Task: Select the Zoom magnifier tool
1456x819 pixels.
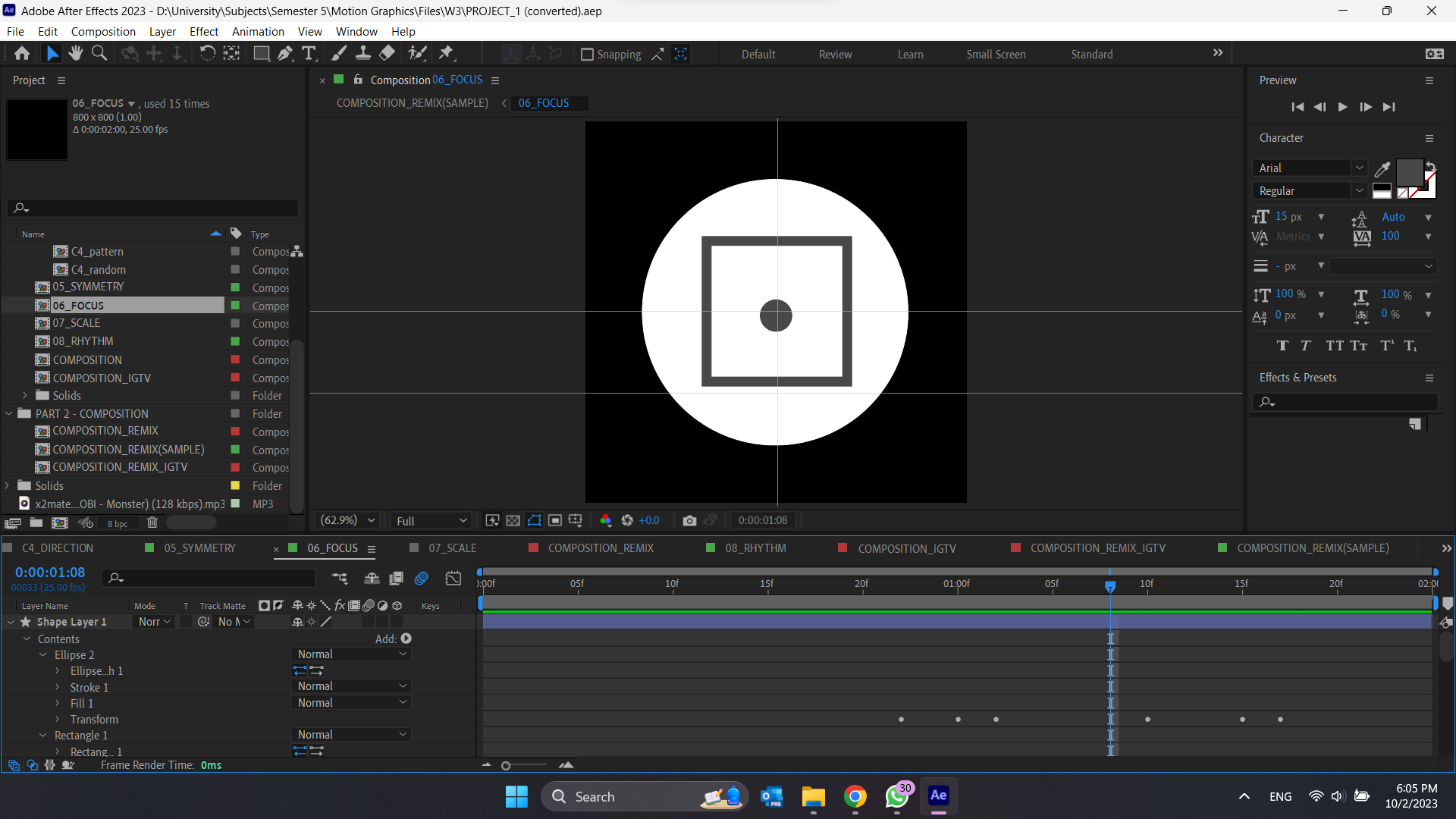Action: tap(99, 54)
